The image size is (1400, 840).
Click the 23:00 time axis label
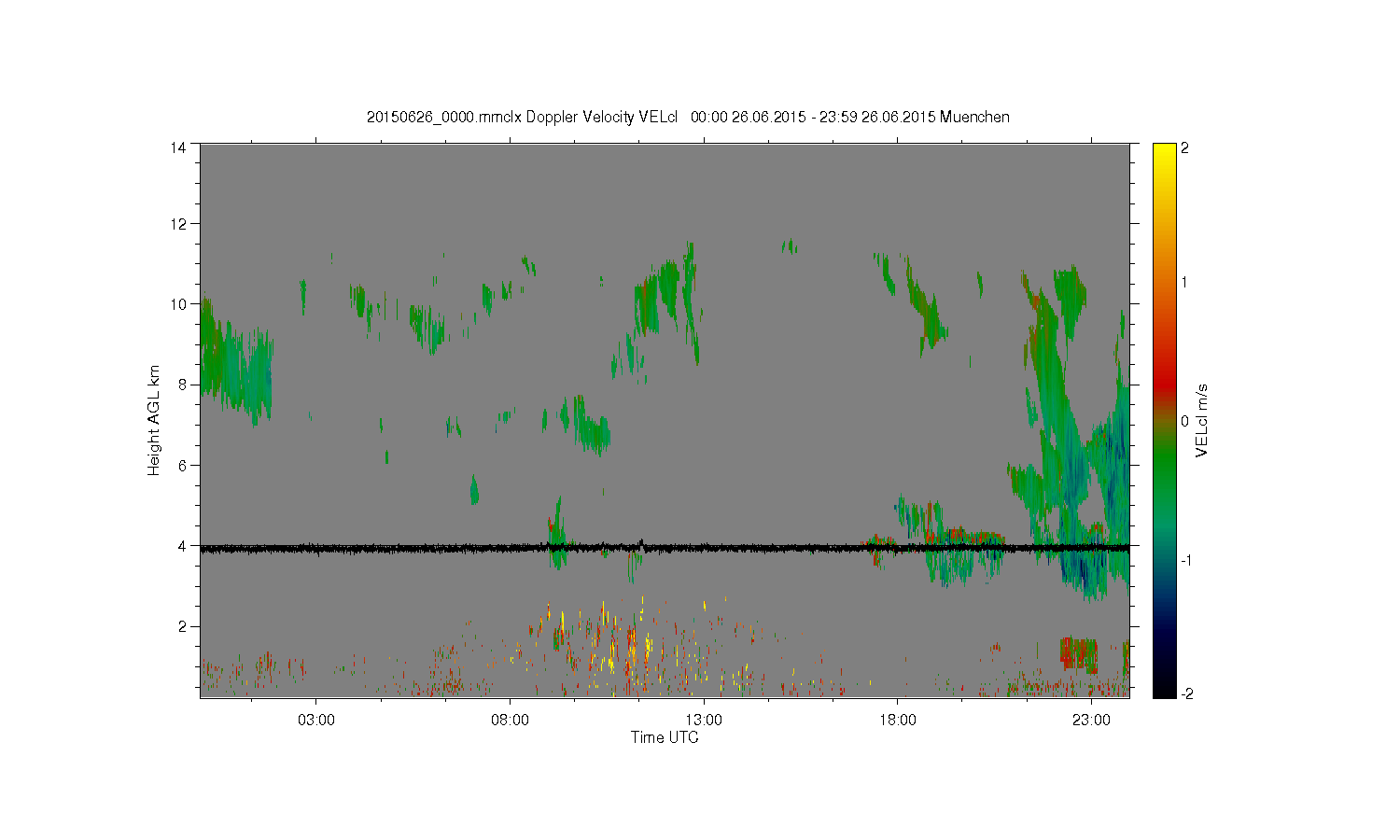[x=1091, y=721]
